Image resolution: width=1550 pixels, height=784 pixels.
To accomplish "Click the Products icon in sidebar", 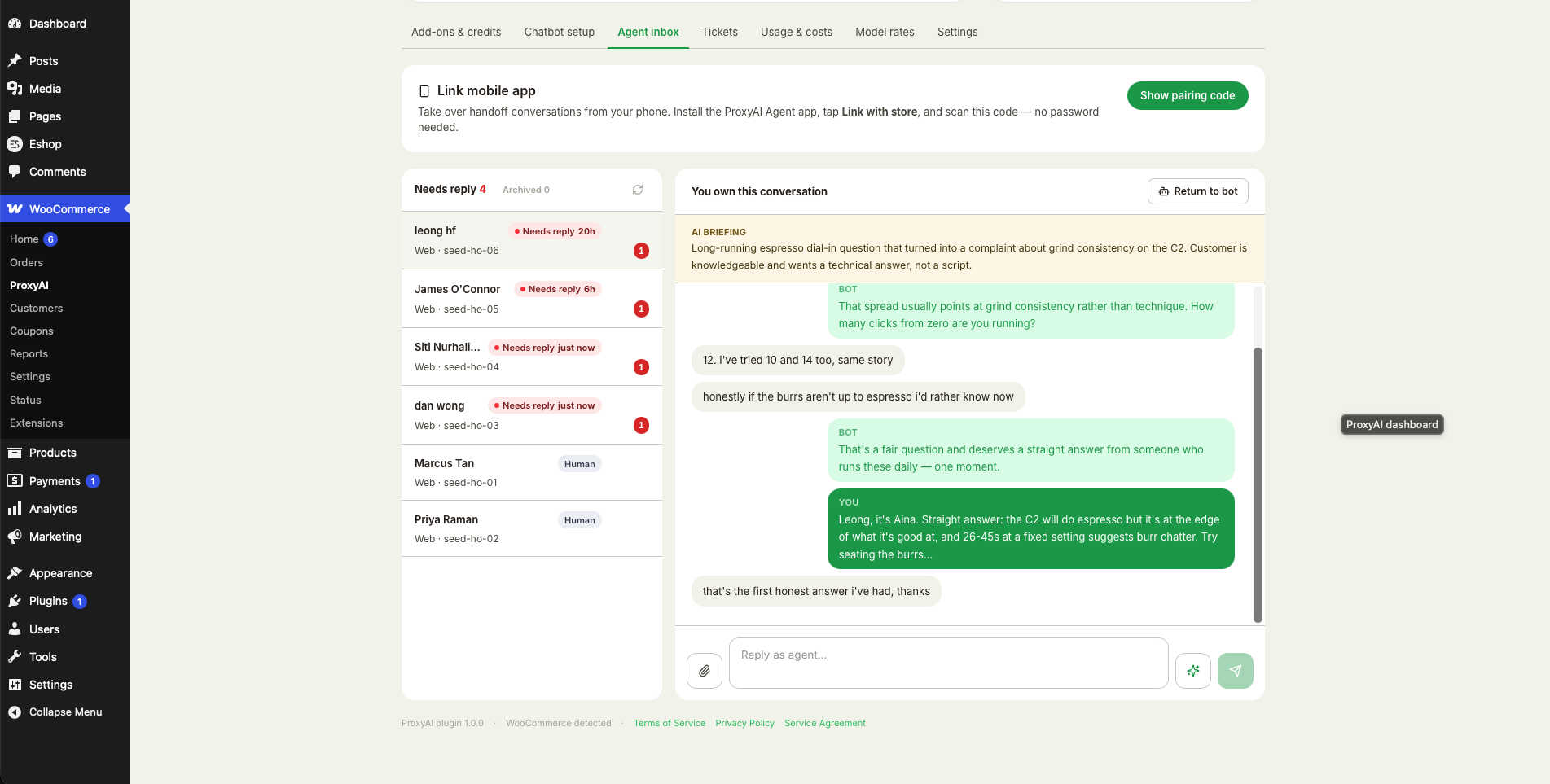I will (15, 453).
